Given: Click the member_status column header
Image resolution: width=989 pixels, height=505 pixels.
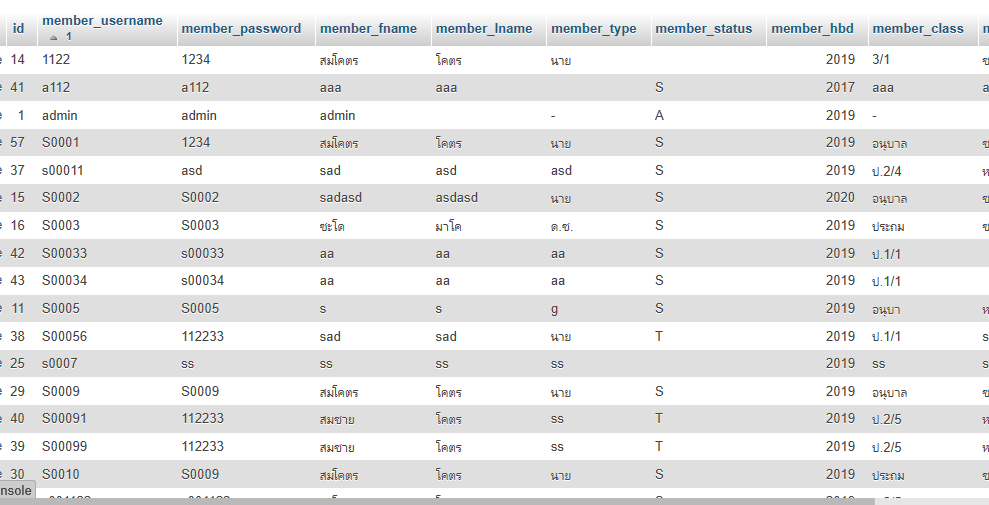Looking at the screenshot, I should [x=703, y=29].
